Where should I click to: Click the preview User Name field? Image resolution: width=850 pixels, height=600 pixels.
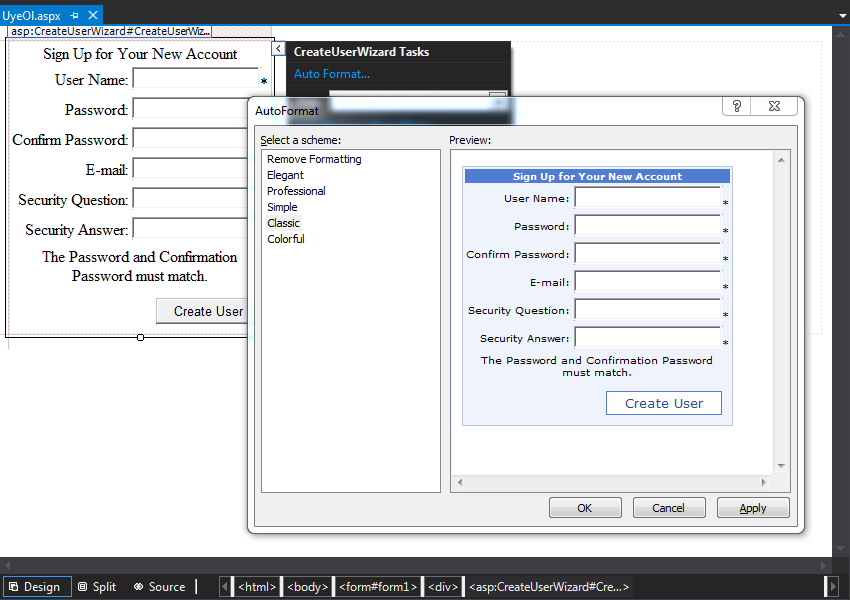648,197
